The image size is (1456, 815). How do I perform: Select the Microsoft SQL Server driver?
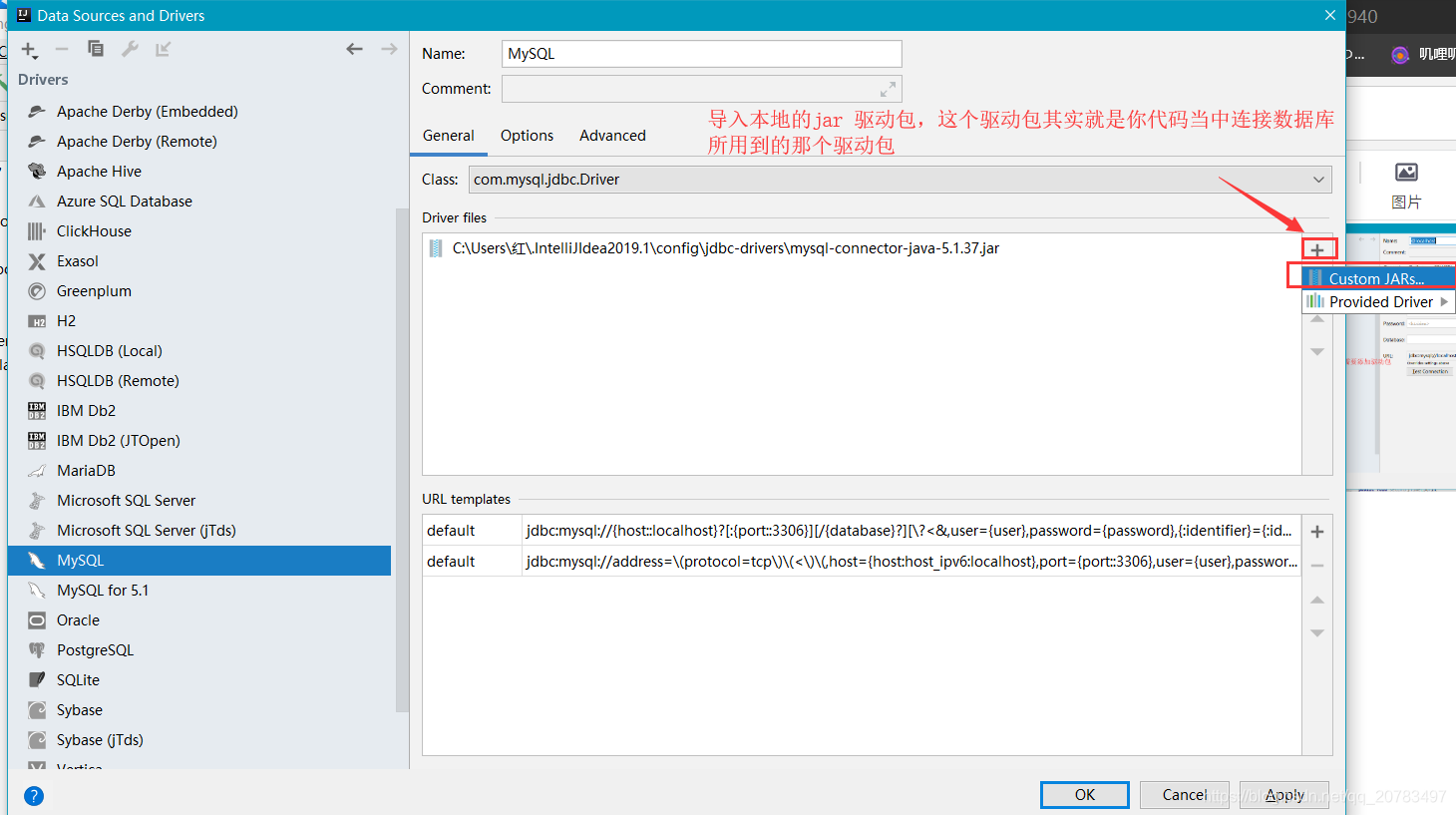[x=199, y=501]
